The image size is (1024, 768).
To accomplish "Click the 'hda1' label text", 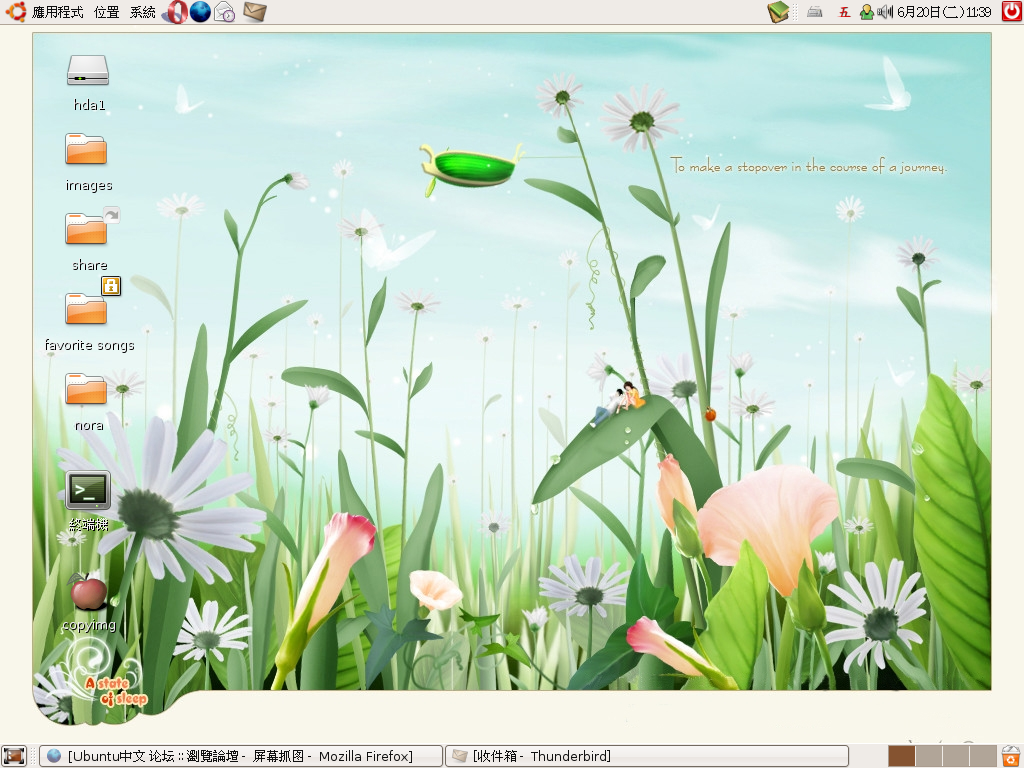I will (x=89, y=105).
